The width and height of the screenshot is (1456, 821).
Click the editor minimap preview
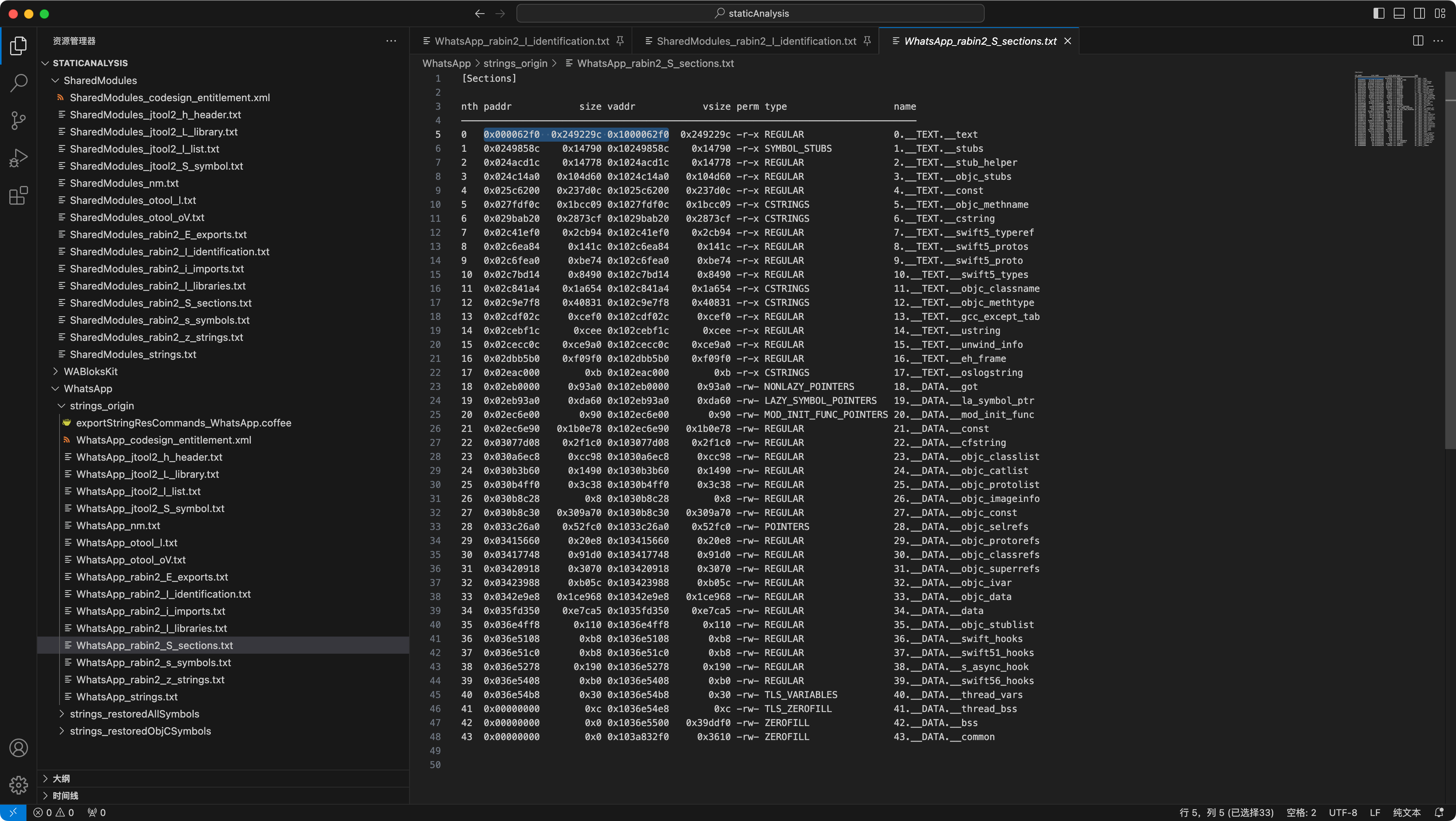point(1395,109)
